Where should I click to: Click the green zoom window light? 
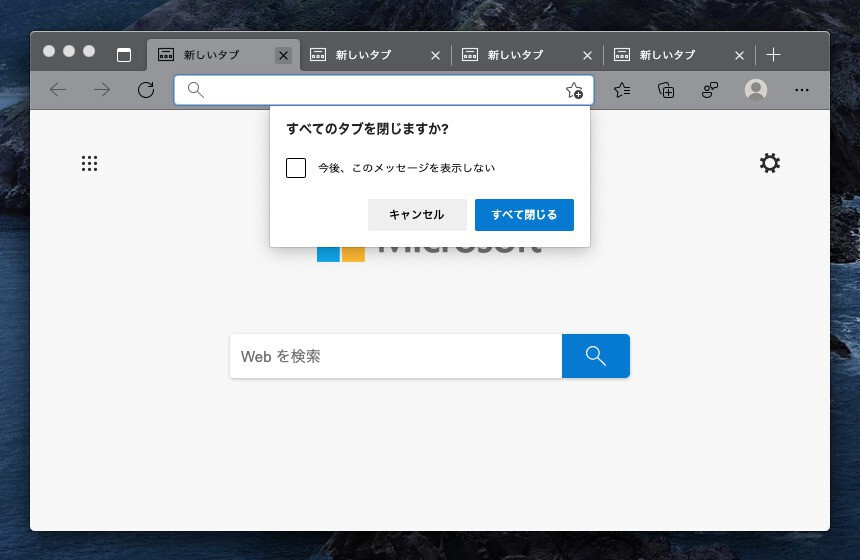pyautogui.click(x=89, y=51)
